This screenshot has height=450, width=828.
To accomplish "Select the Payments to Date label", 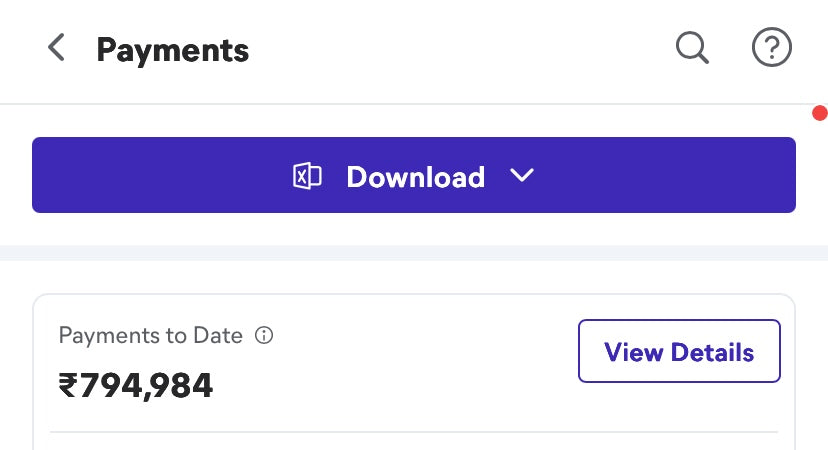I will [150, 336].
